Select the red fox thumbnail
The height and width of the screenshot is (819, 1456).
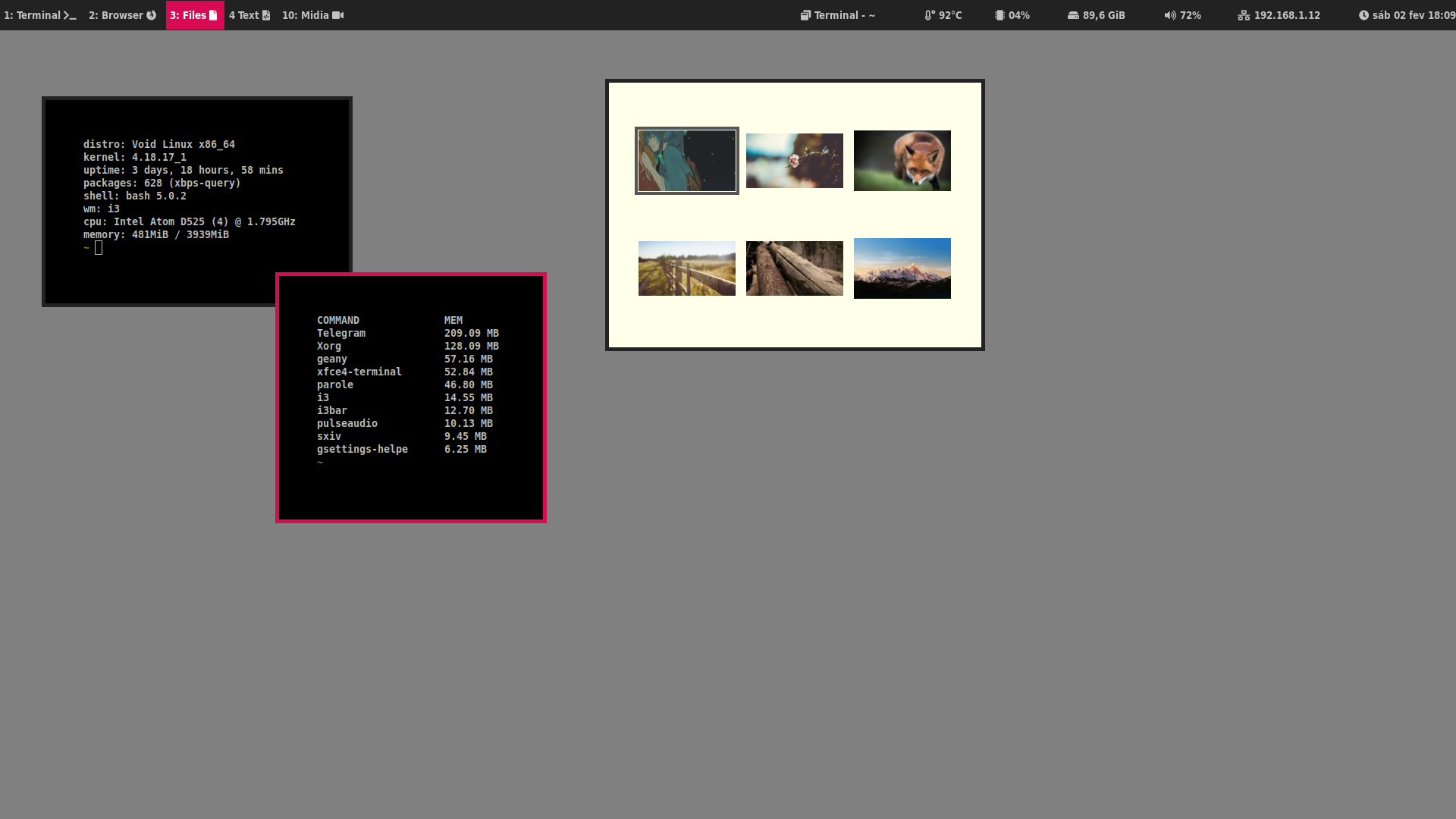(x=902, y=161)
